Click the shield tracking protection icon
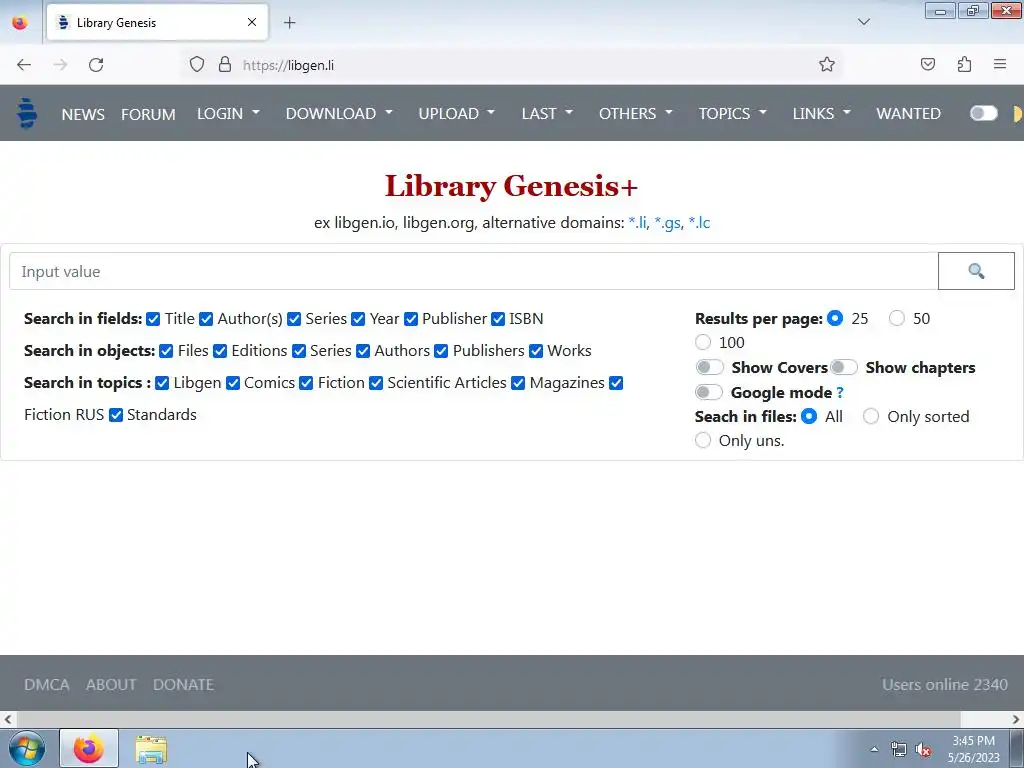This screenshot has height=768, width=1024. [x=197, y=65]
